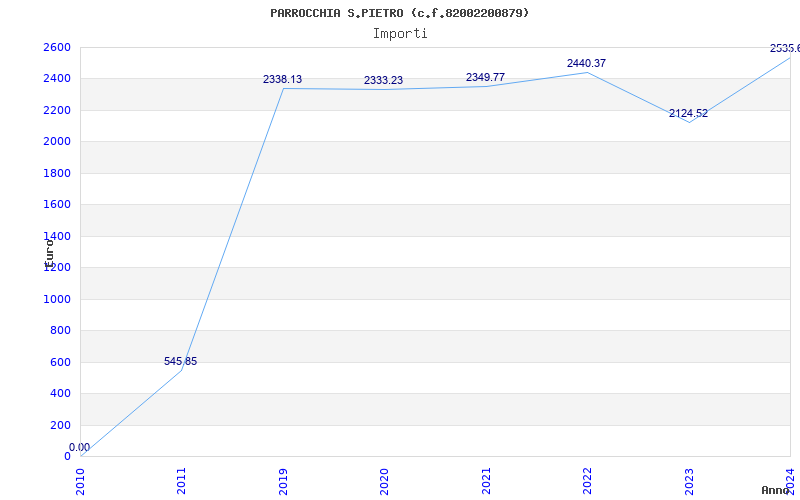Click the data label 2338.13

282,80
